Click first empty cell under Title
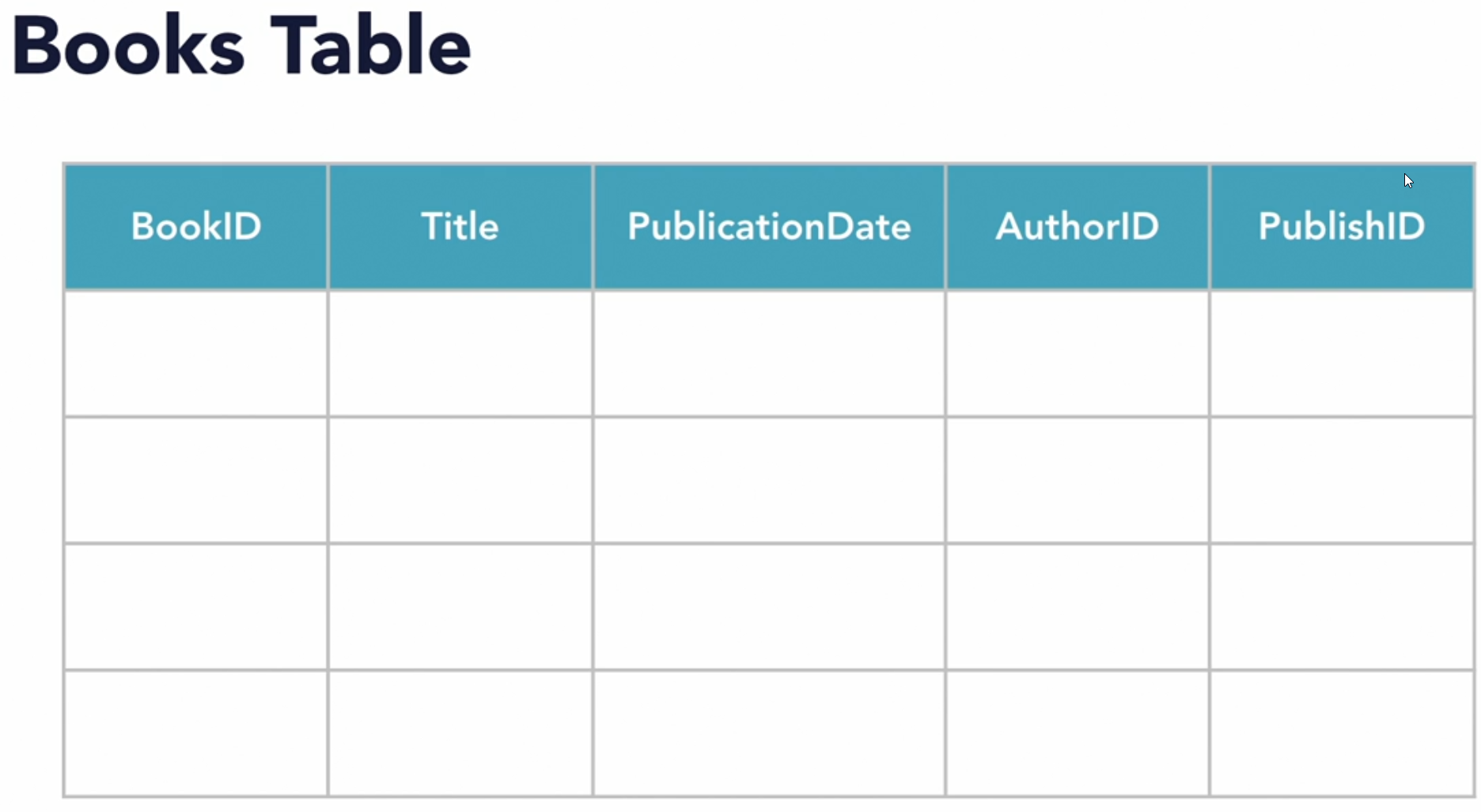 [460, 353]
